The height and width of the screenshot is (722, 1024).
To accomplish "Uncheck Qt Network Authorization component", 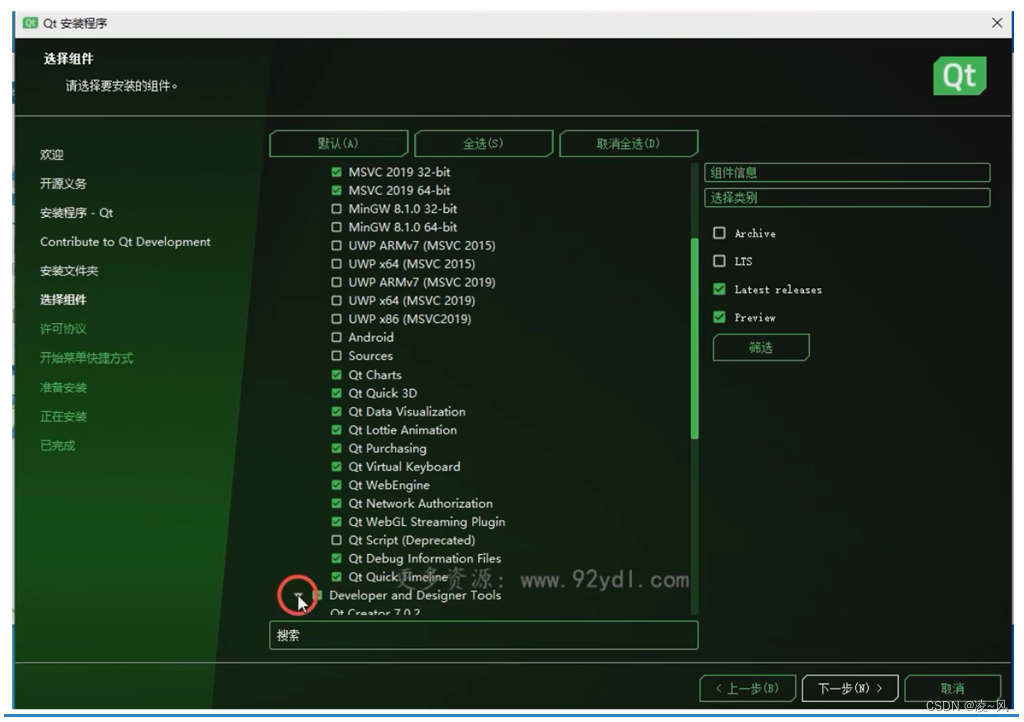I will (x=336, y=503).
